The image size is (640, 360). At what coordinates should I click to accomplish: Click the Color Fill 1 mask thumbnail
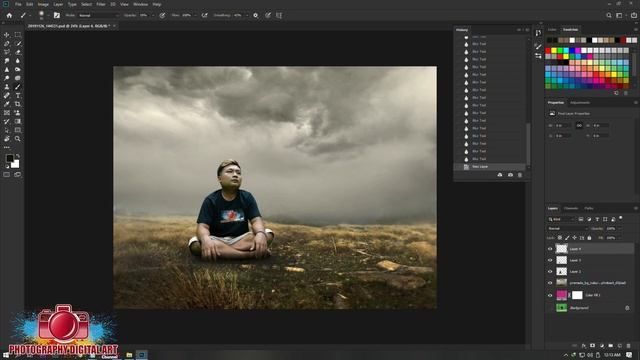click(x=577, y=295)
